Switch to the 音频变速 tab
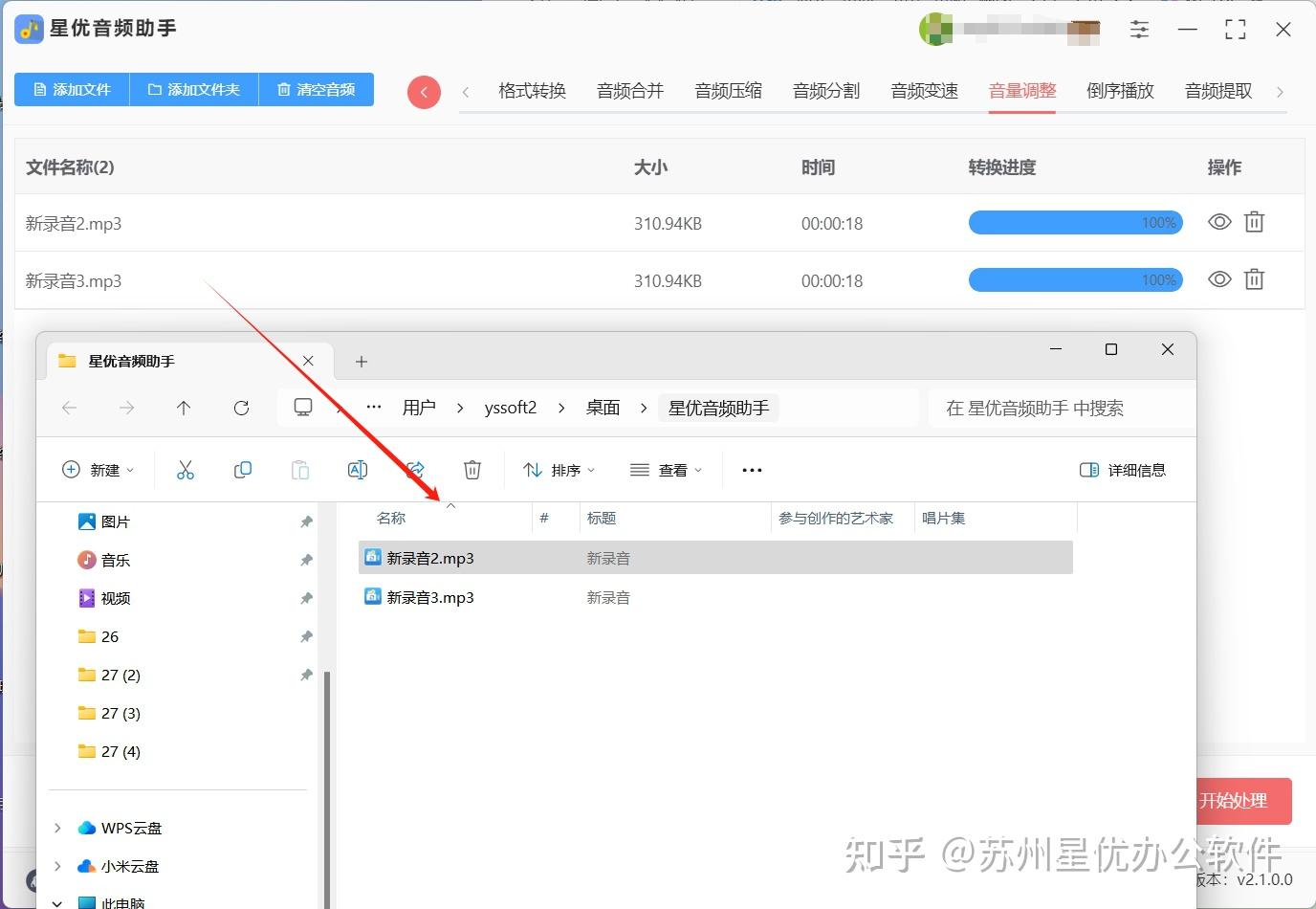This screenshot has width=1316, height=909. (925, 91)
